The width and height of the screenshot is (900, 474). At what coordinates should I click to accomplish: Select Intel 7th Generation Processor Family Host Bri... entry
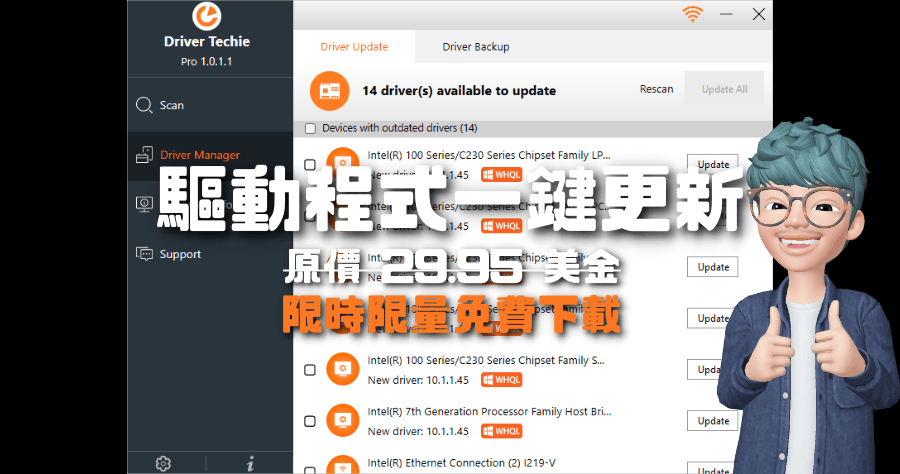[489, 411]
